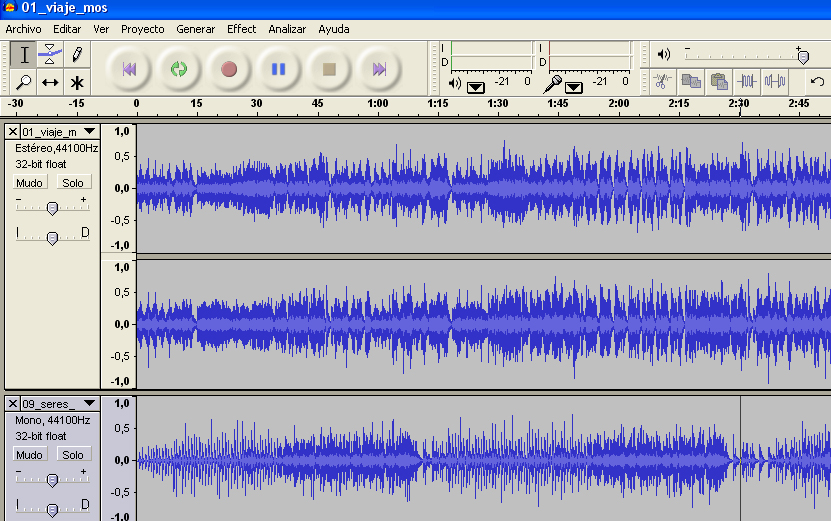Select the Envelope tool
This screenshot has width=831, height=521.
50,54
